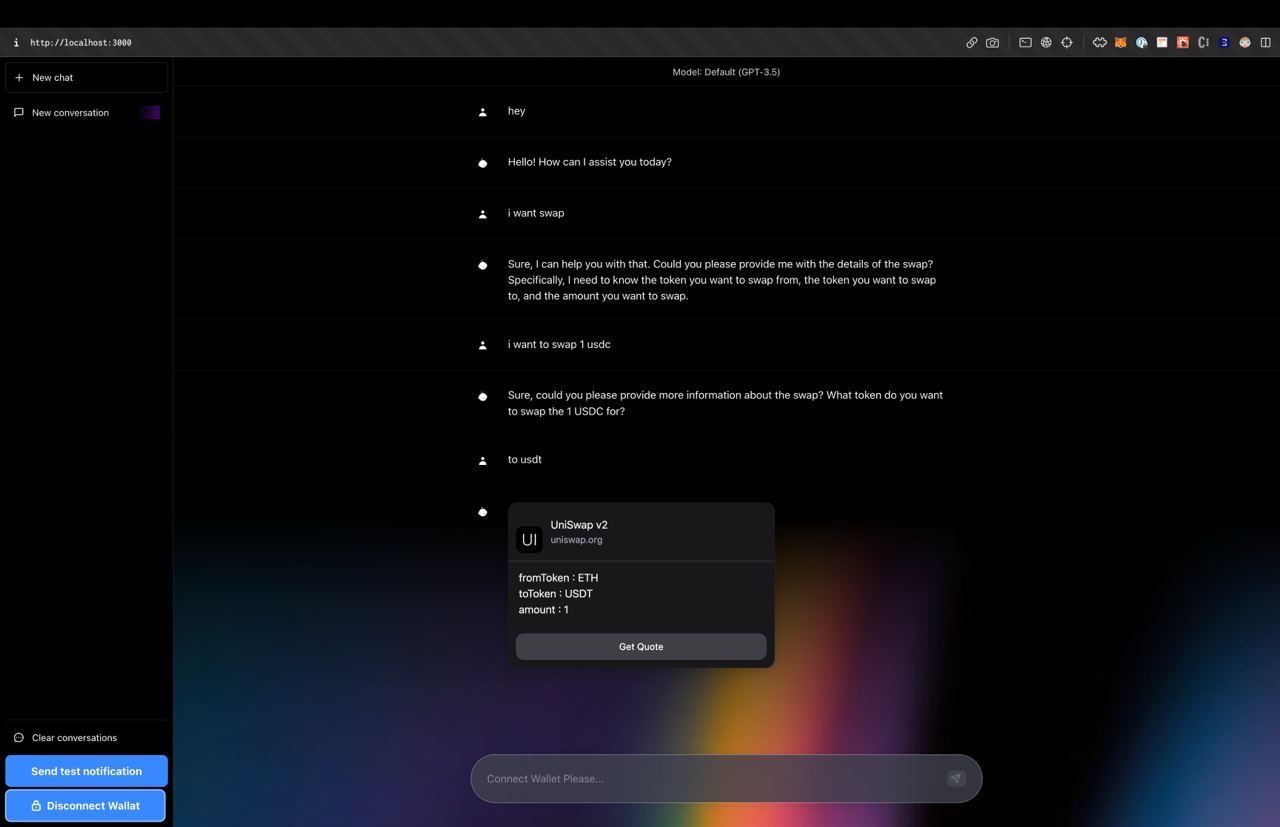Viewport: 1280px width, 827px height.
Task: Copy page link using the chain icon
Action: tap(971, 43)
